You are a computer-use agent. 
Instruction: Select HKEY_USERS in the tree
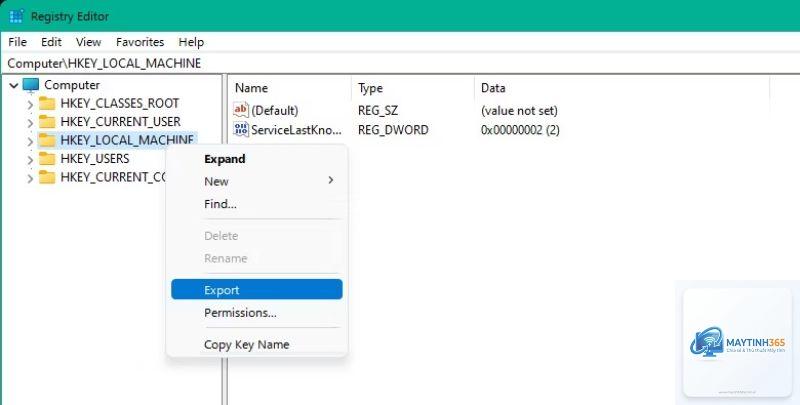coord(95,159)
